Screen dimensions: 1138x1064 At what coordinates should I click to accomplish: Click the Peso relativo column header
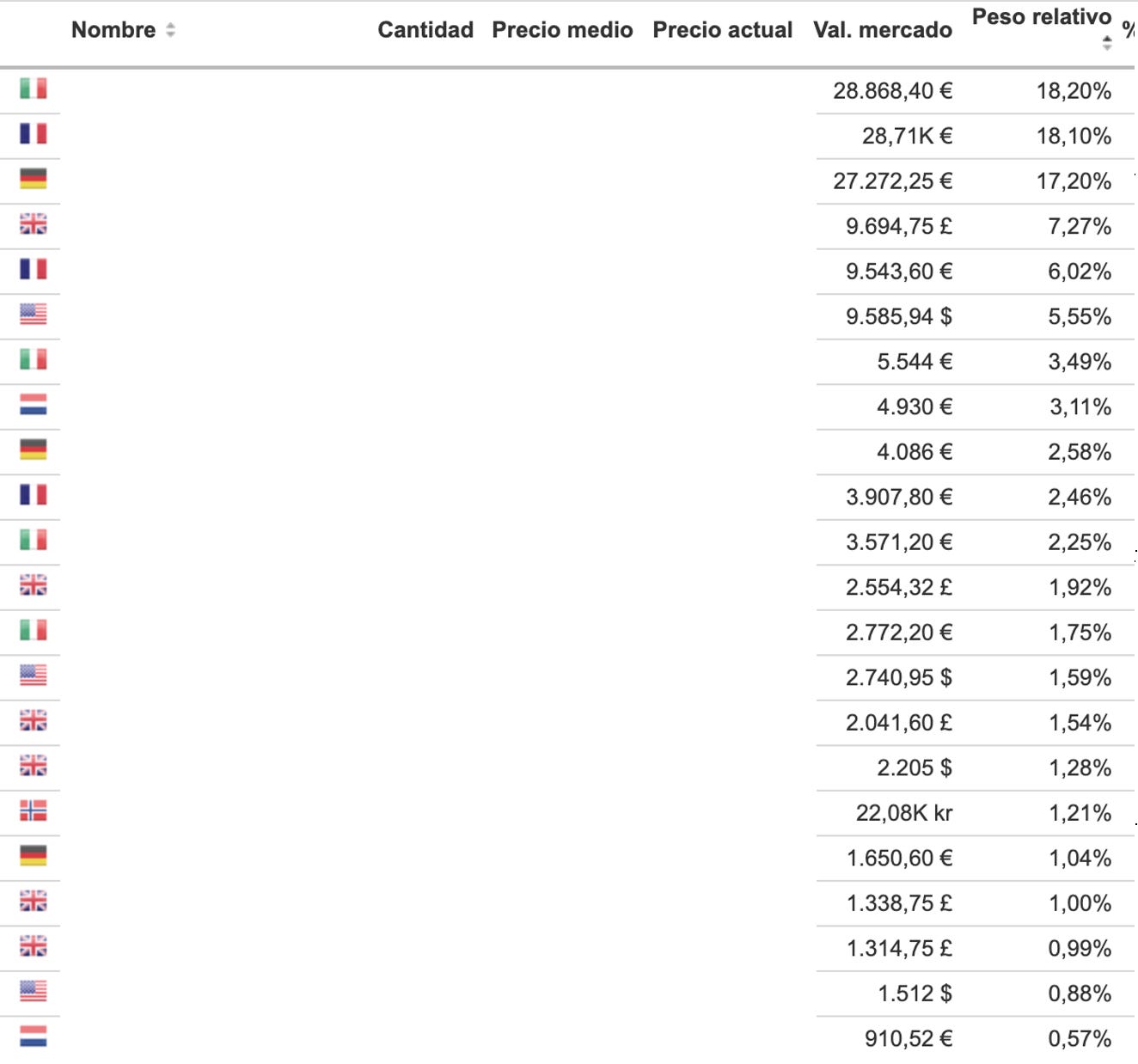point(1042,17)
